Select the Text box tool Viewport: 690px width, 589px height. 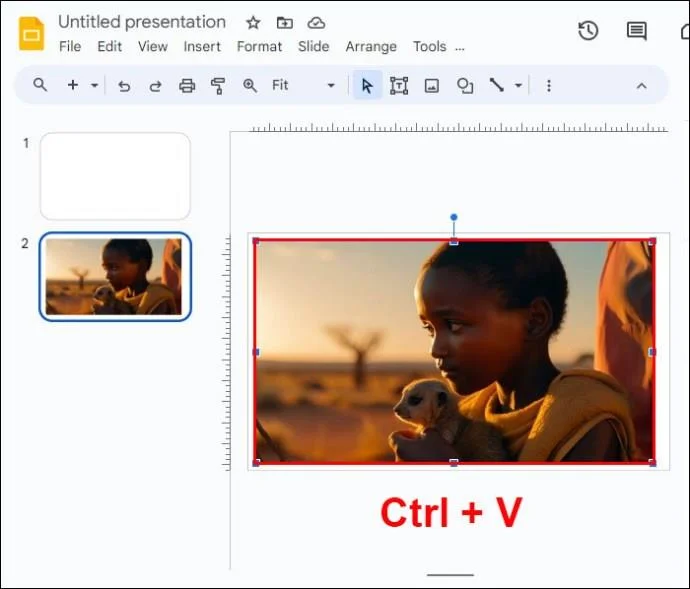click(x=399, y=85)
